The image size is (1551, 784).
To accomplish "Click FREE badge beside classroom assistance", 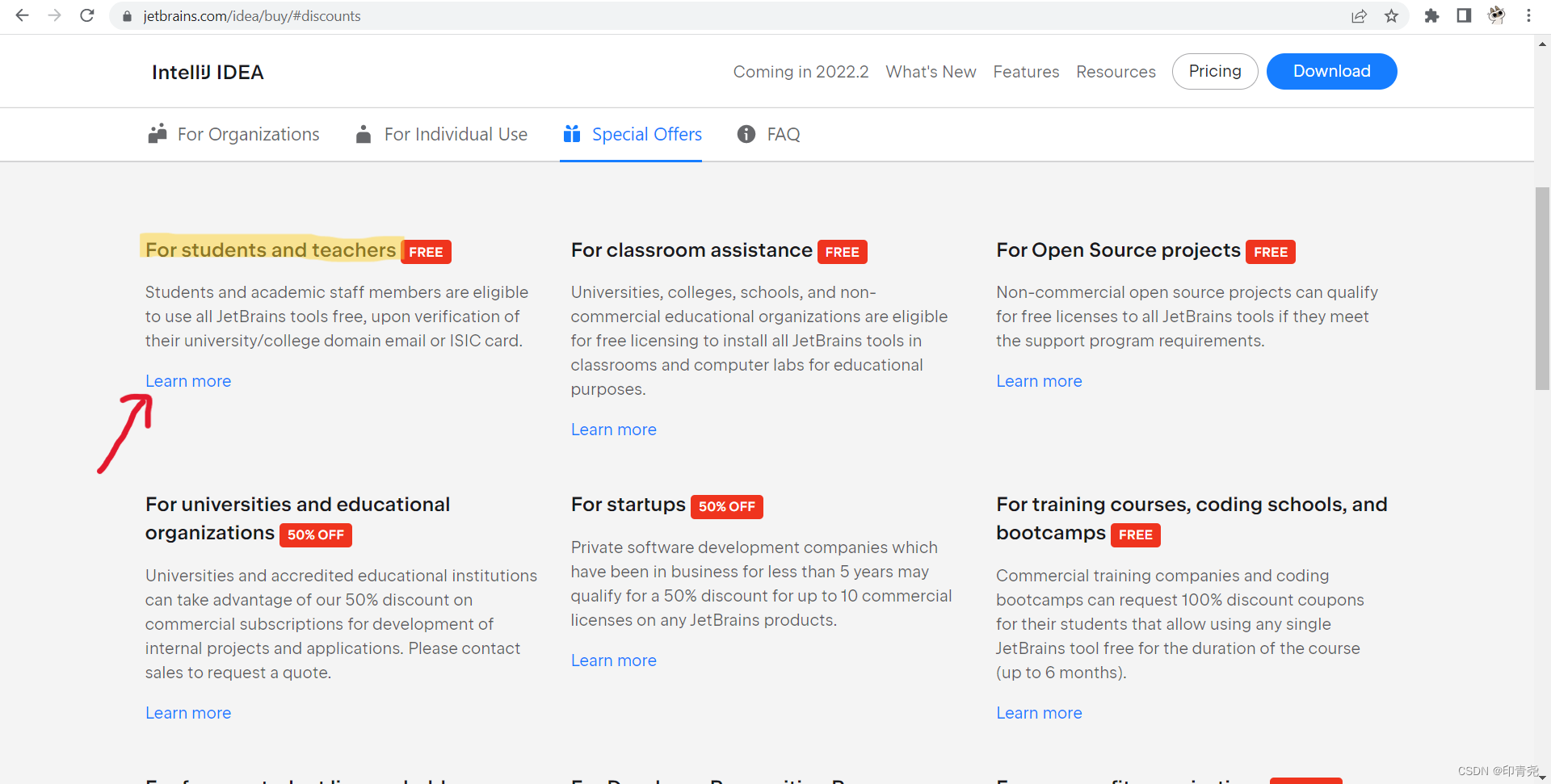I will point(843,252).
